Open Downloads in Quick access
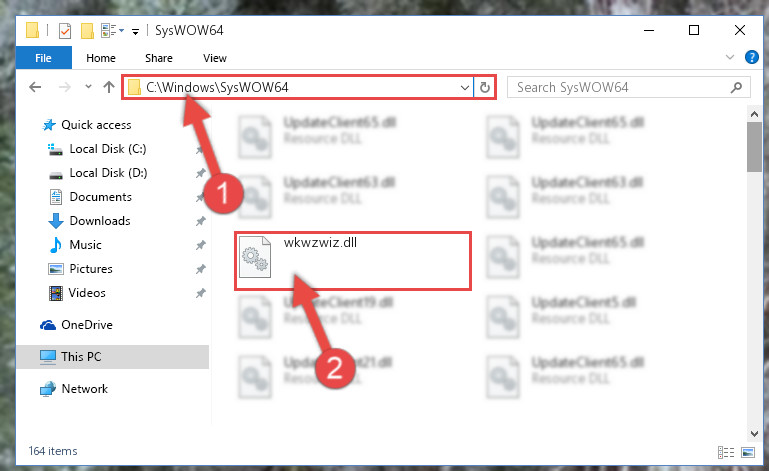The image size is (769, 471). point(100,221)
